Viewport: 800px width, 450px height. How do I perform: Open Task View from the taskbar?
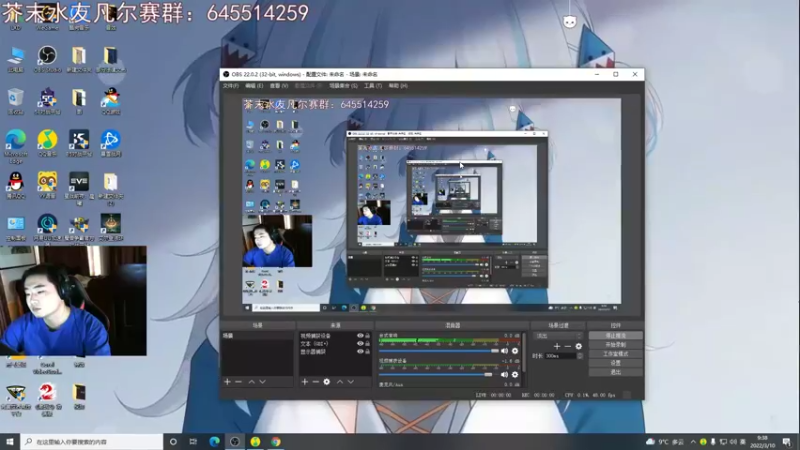coord(193,442)
